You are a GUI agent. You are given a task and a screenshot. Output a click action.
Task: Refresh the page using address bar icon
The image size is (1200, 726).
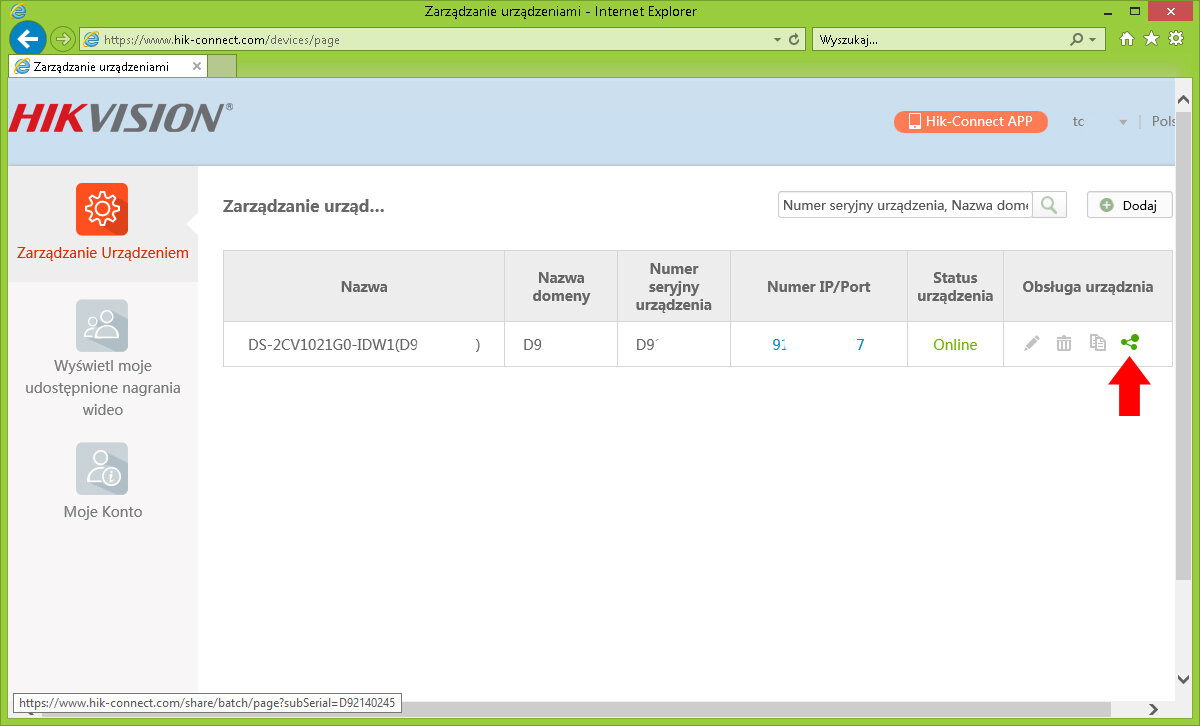pos(795,40)
